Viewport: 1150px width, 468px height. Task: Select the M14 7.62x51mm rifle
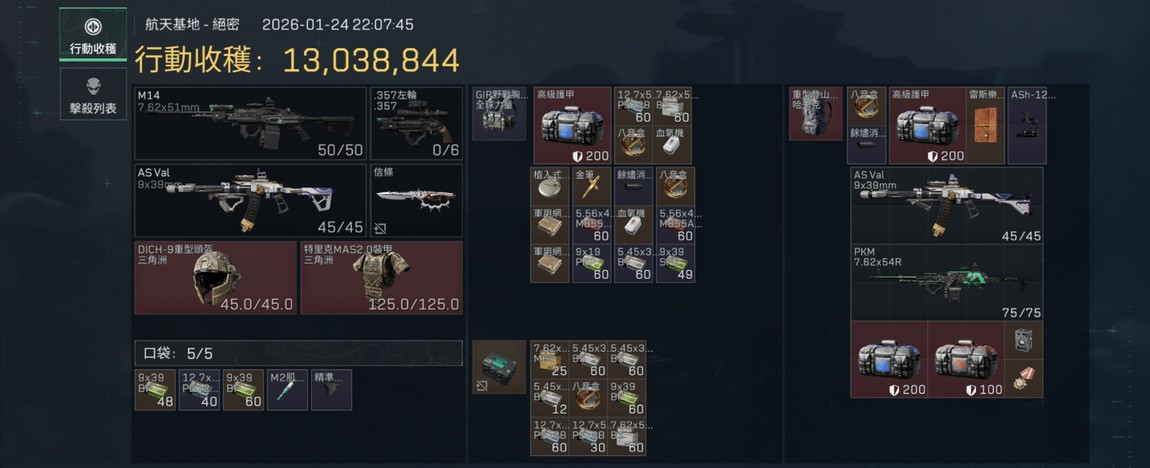pyautogui.click(x=250, y=123)
